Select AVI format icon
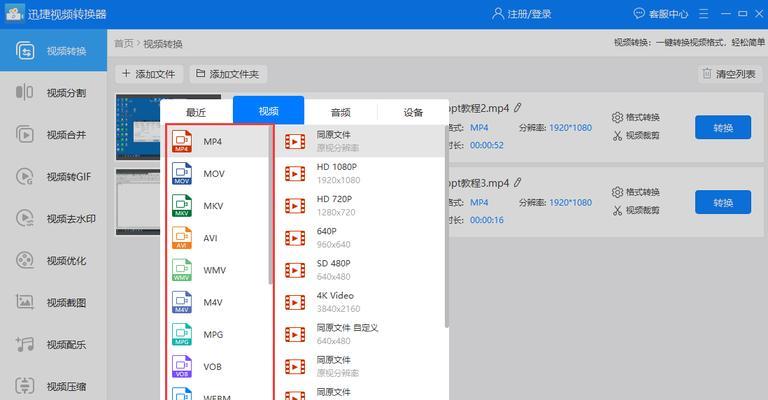 tap(182, 238)
